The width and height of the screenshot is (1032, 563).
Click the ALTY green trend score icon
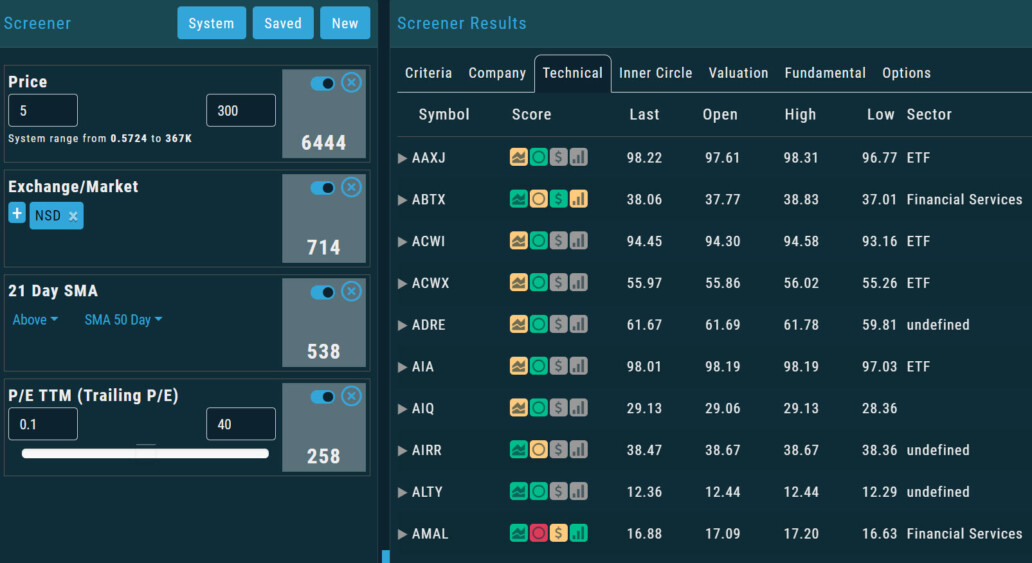point(519,491)
